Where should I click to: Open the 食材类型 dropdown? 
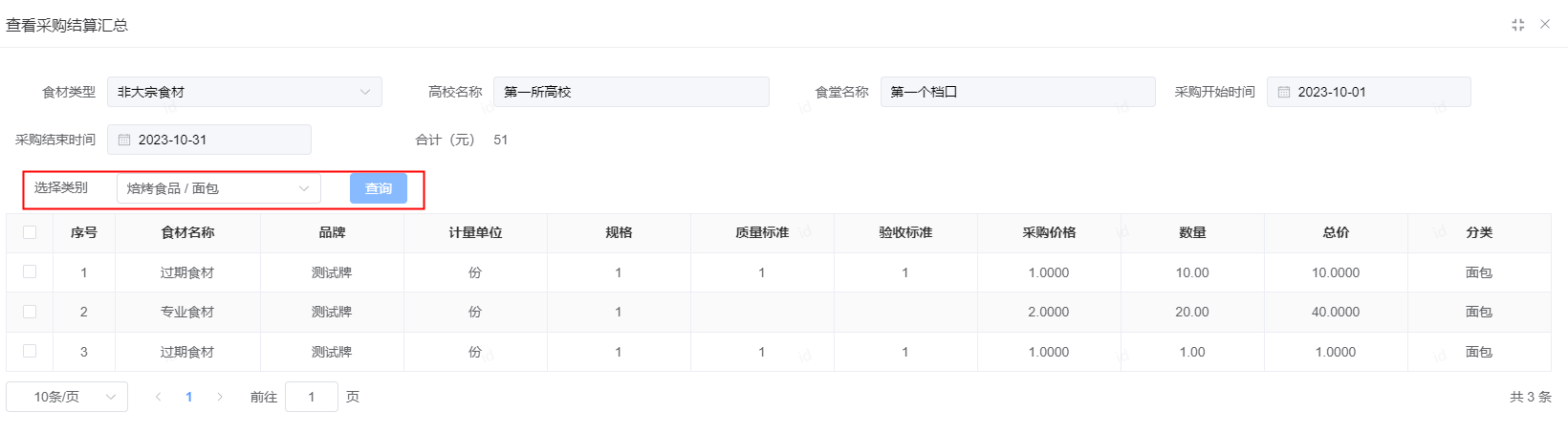pos(245,92)
